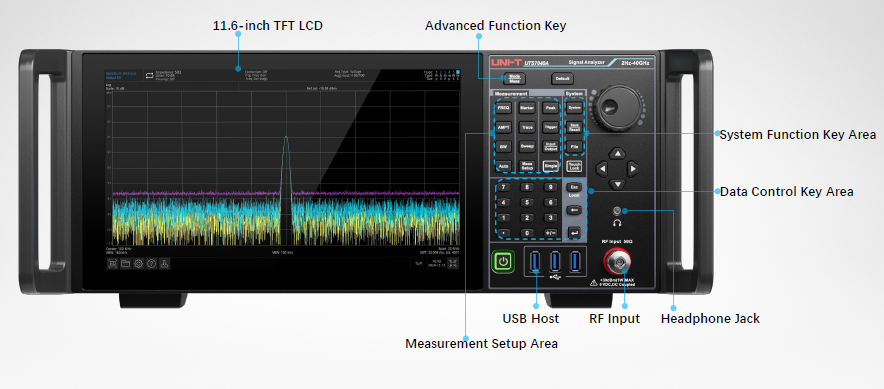
Task: Open the help question-mark icon on LCD
Action: (x=151, y=263)
